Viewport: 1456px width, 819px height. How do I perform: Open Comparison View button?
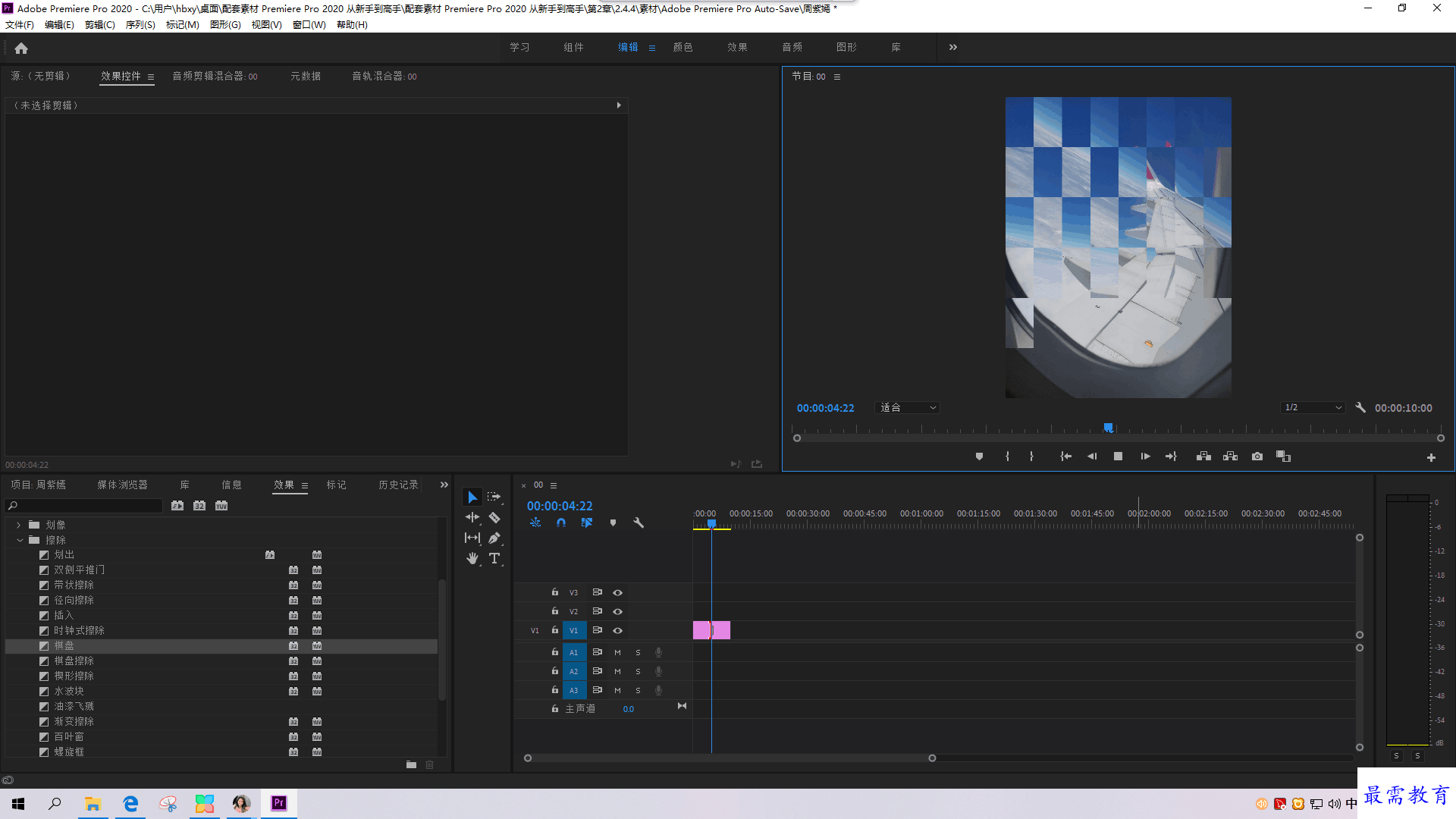point(1283,457)
